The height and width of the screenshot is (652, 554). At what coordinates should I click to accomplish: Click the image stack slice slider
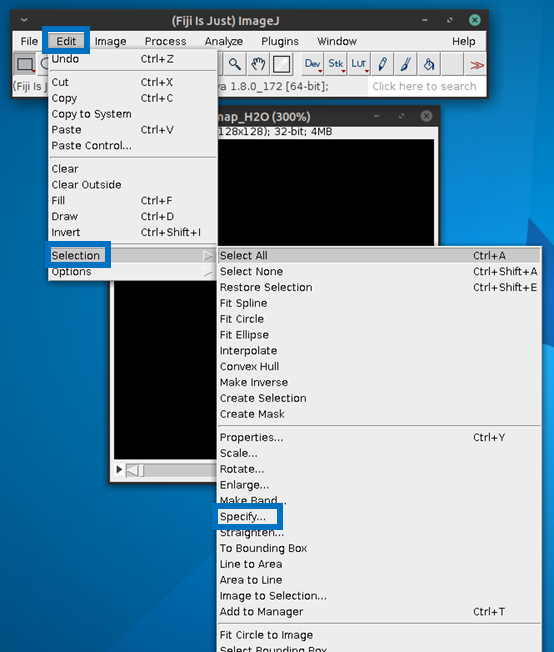(x=171, y=470)
